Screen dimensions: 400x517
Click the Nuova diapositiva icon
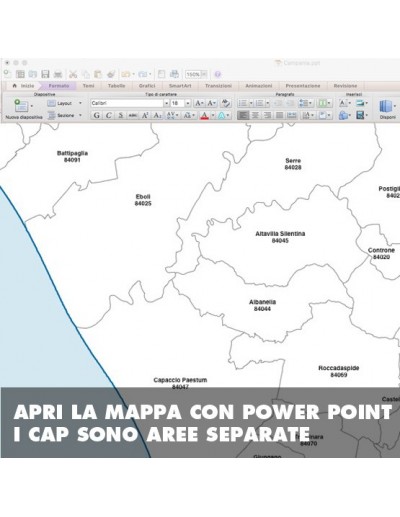pos(21,106)
